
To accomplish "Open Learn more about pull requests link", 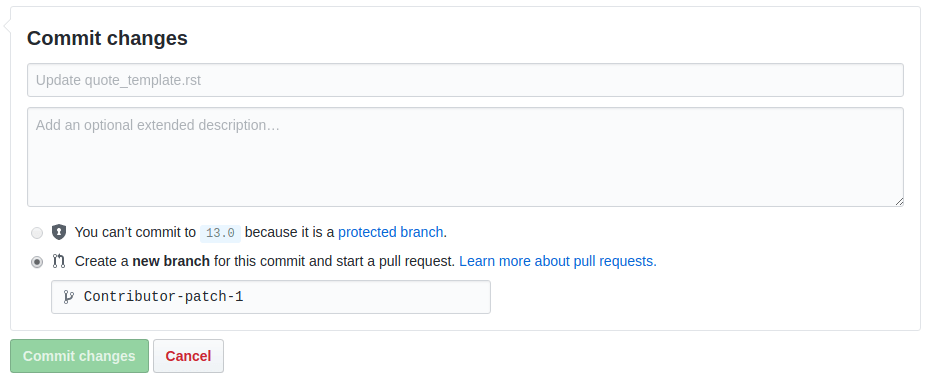I will (558, 261).
